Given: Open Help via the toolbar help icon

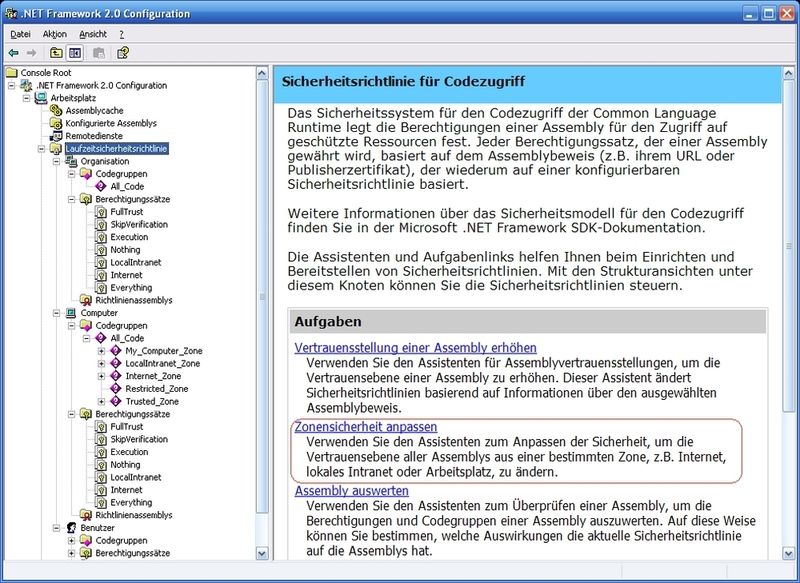Looking at the screenshot, I should 122,53.
